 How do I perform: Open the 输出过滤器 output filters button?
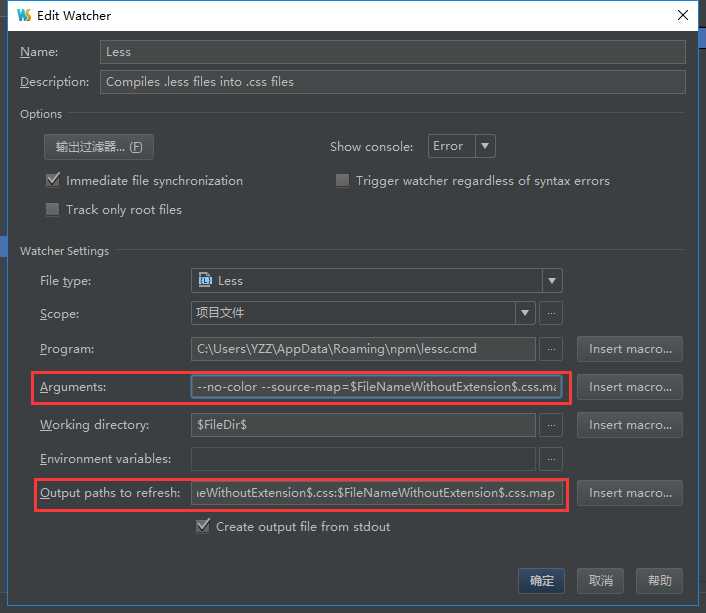pos(99,147)
